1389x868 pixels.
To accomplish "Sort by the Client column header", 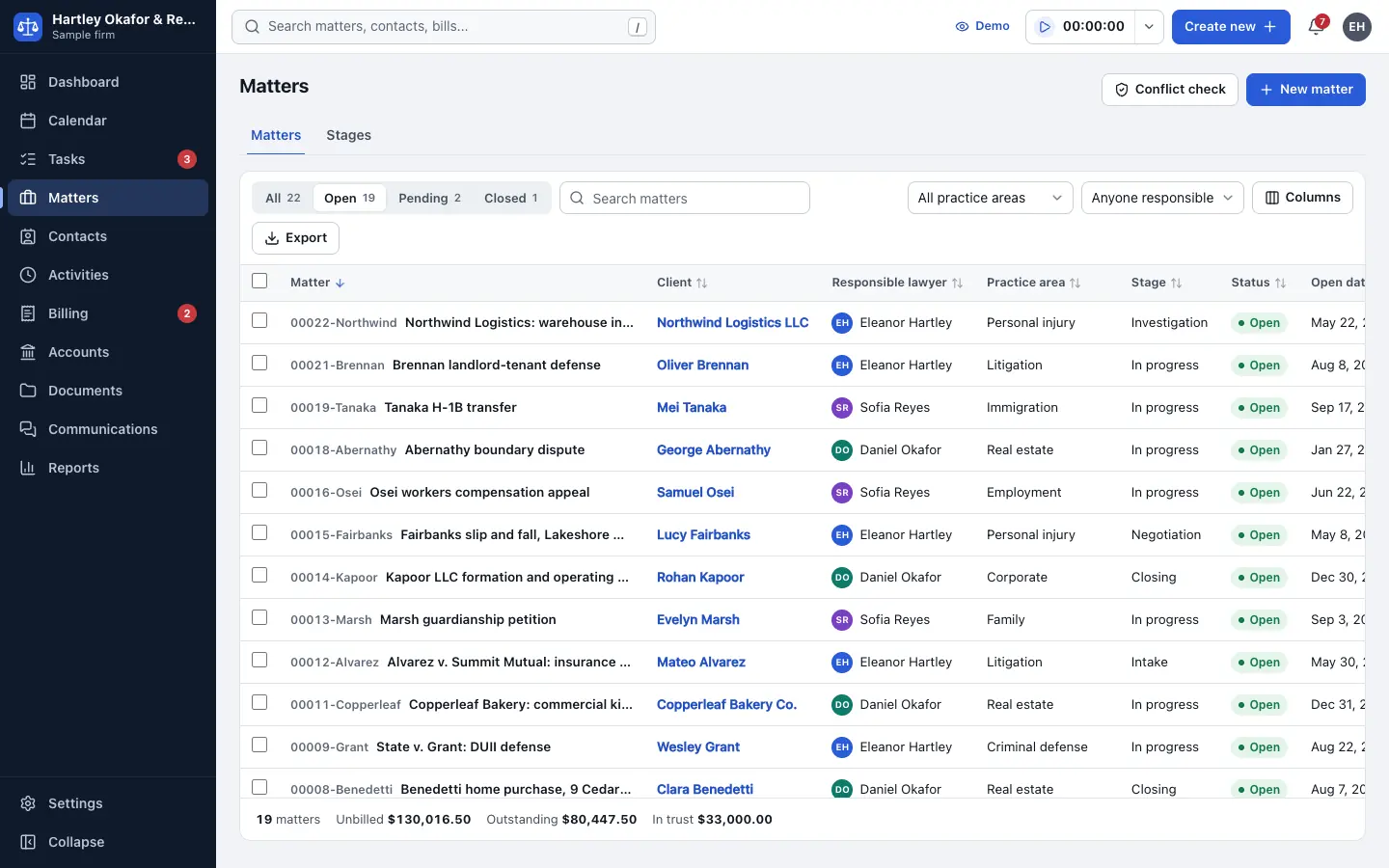I will click(x=682, y=283).
